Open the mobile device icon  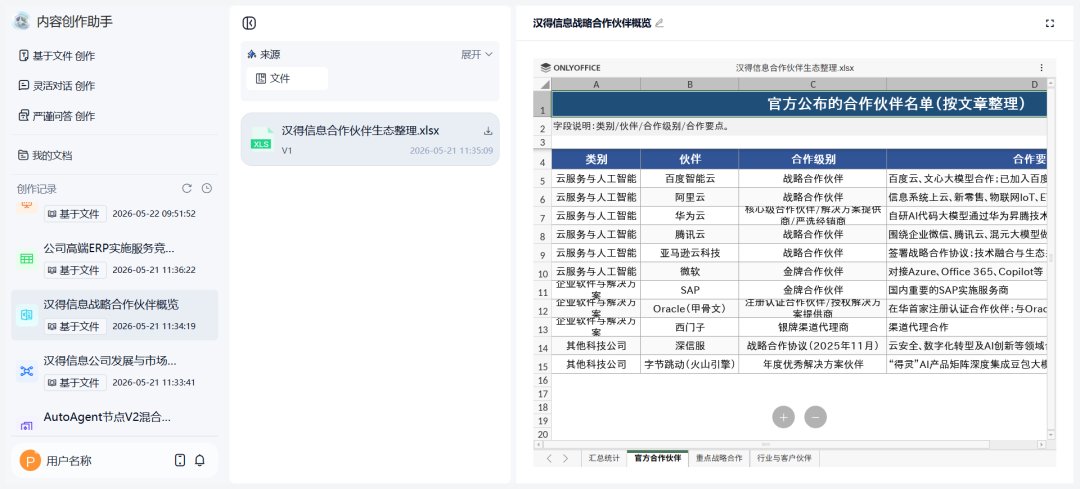[180, 461]
